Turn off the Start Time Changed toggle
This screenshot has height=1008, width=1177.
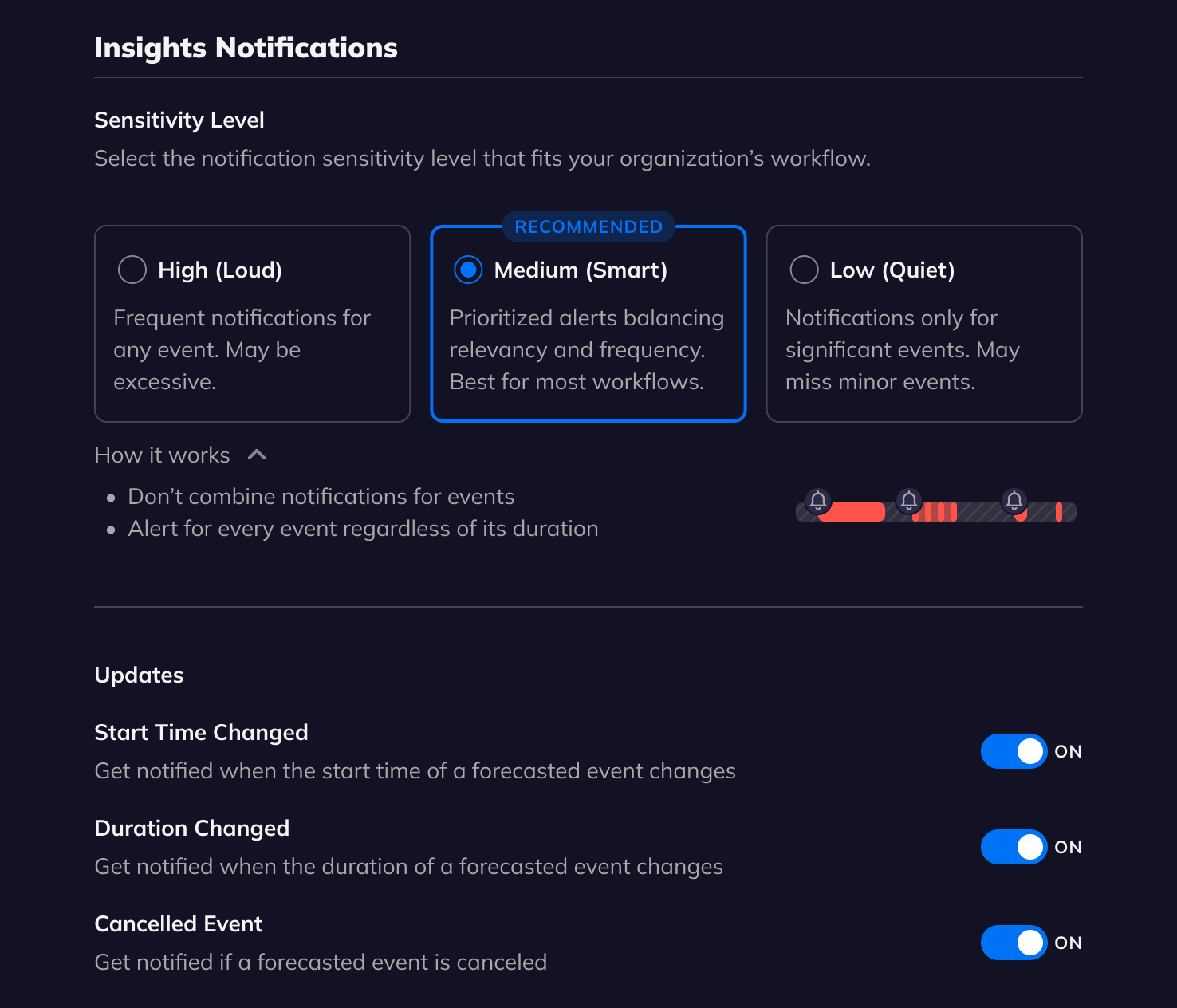1014,751
